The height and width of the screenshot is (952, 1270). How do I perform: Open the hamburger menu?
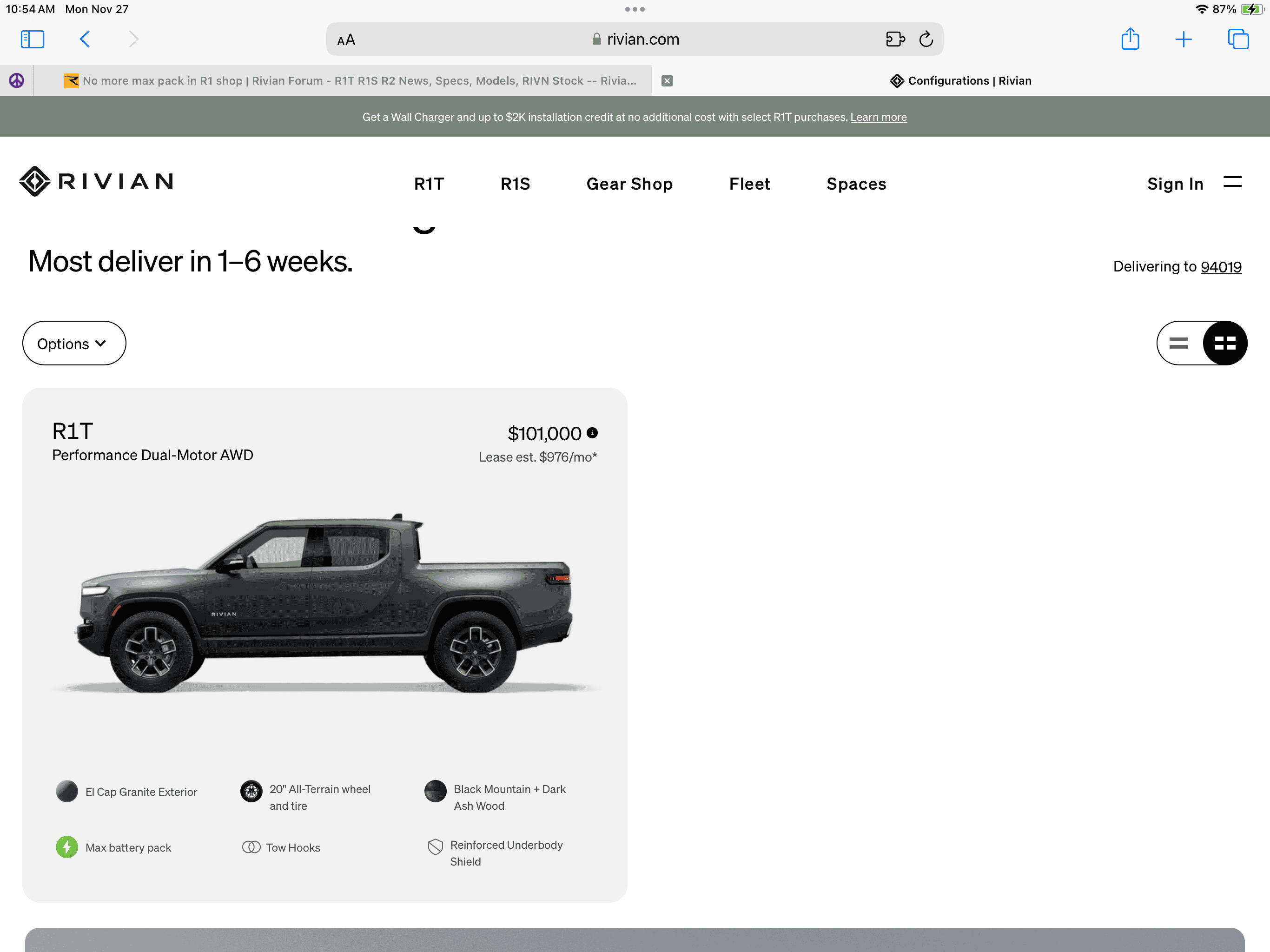coord(1232,182)
